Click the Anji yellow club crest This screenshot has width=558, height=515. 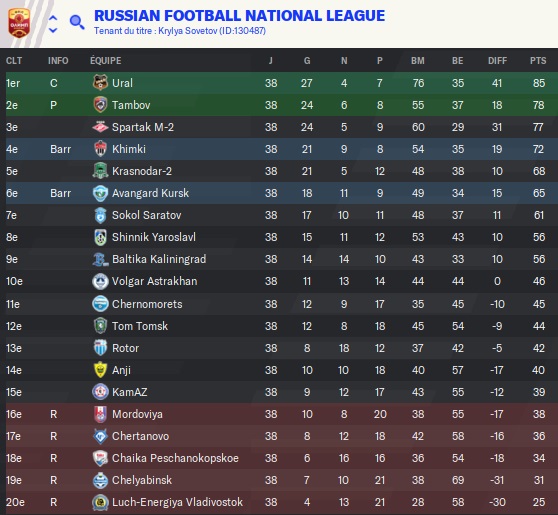[x=100, y=370]
